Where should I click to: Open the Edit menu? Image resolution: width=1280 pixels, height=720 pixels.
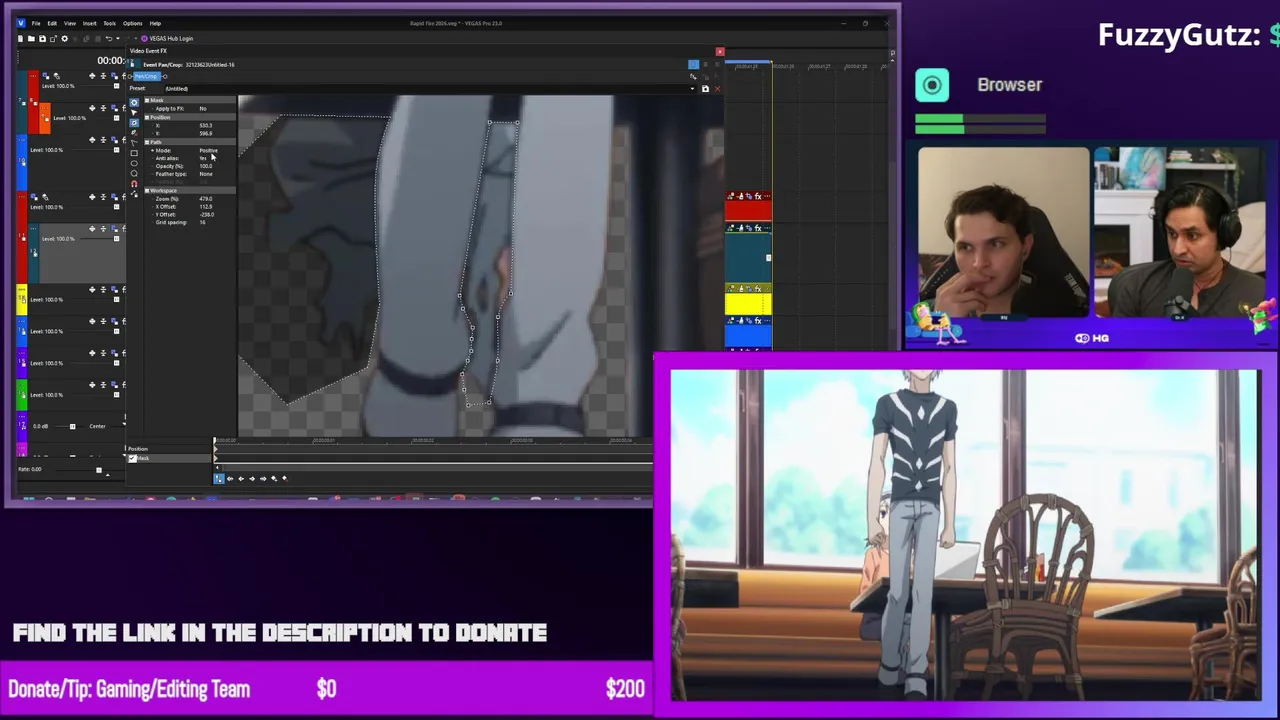(x=52, y=23)
